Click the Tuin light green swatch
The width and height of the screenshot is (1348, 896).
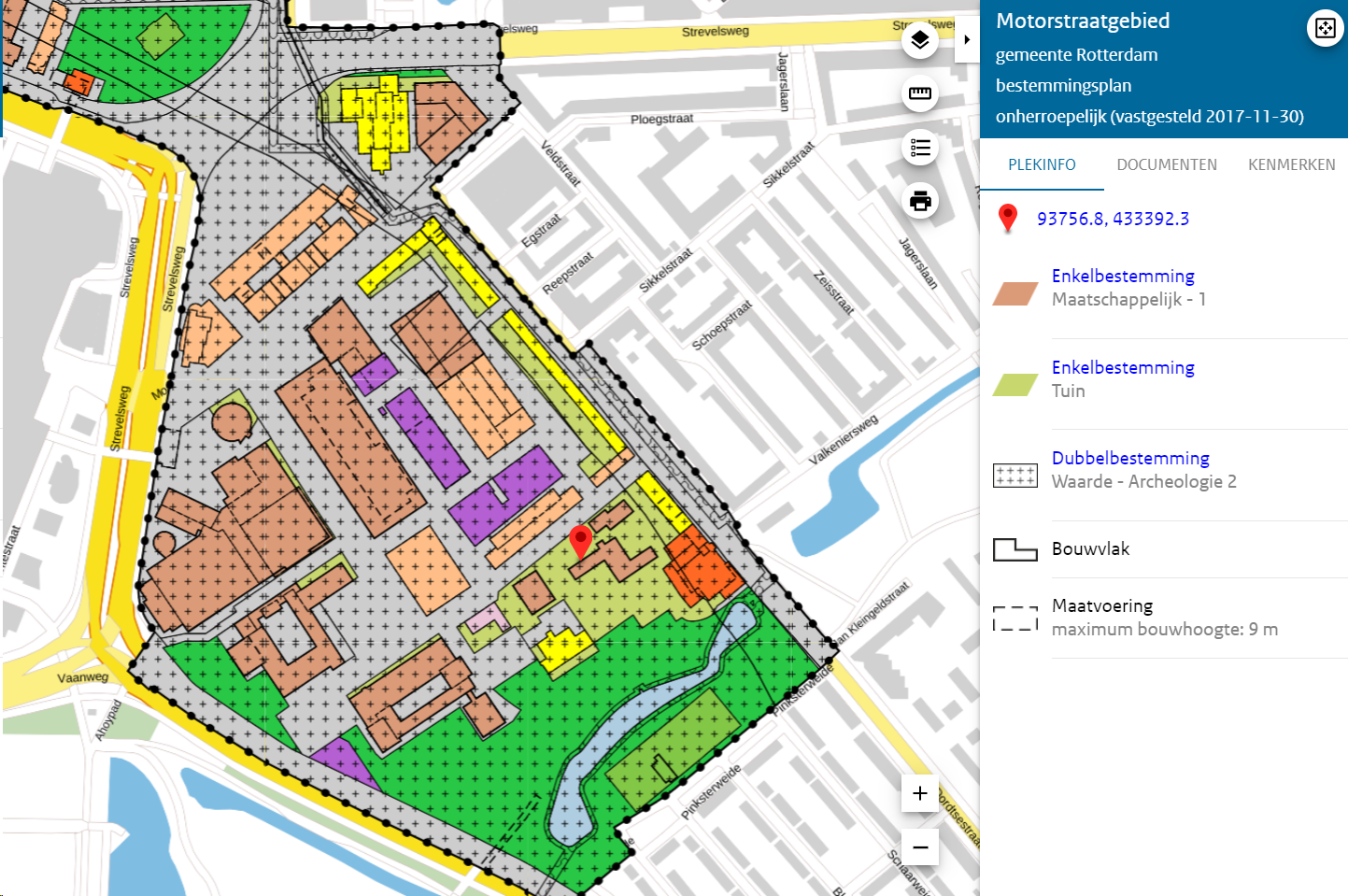click(1015, 384)
